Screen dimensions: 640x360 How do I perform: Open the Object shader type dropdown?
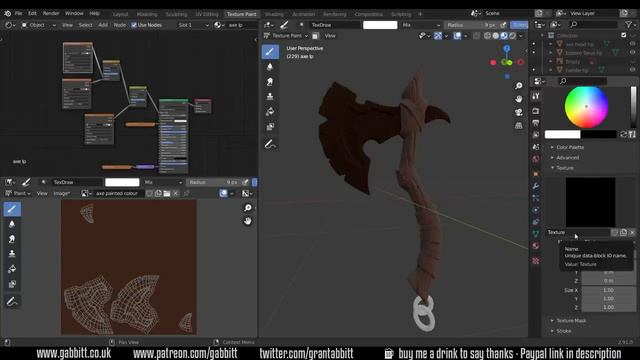(x=39, y=25)
